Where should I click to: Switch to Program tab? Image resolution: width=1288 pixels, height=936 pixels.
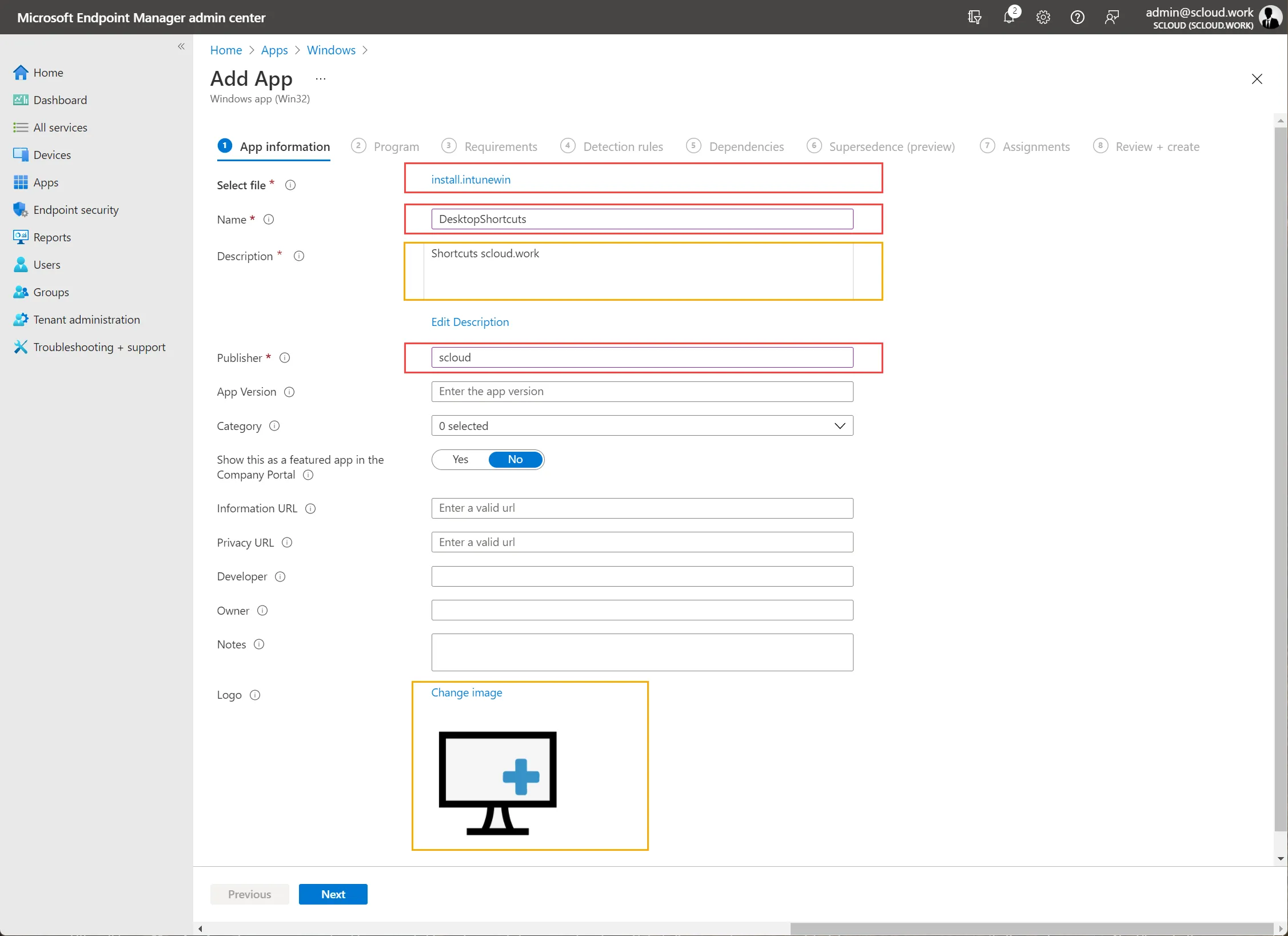pyautogui.click(x=385, y=147)
